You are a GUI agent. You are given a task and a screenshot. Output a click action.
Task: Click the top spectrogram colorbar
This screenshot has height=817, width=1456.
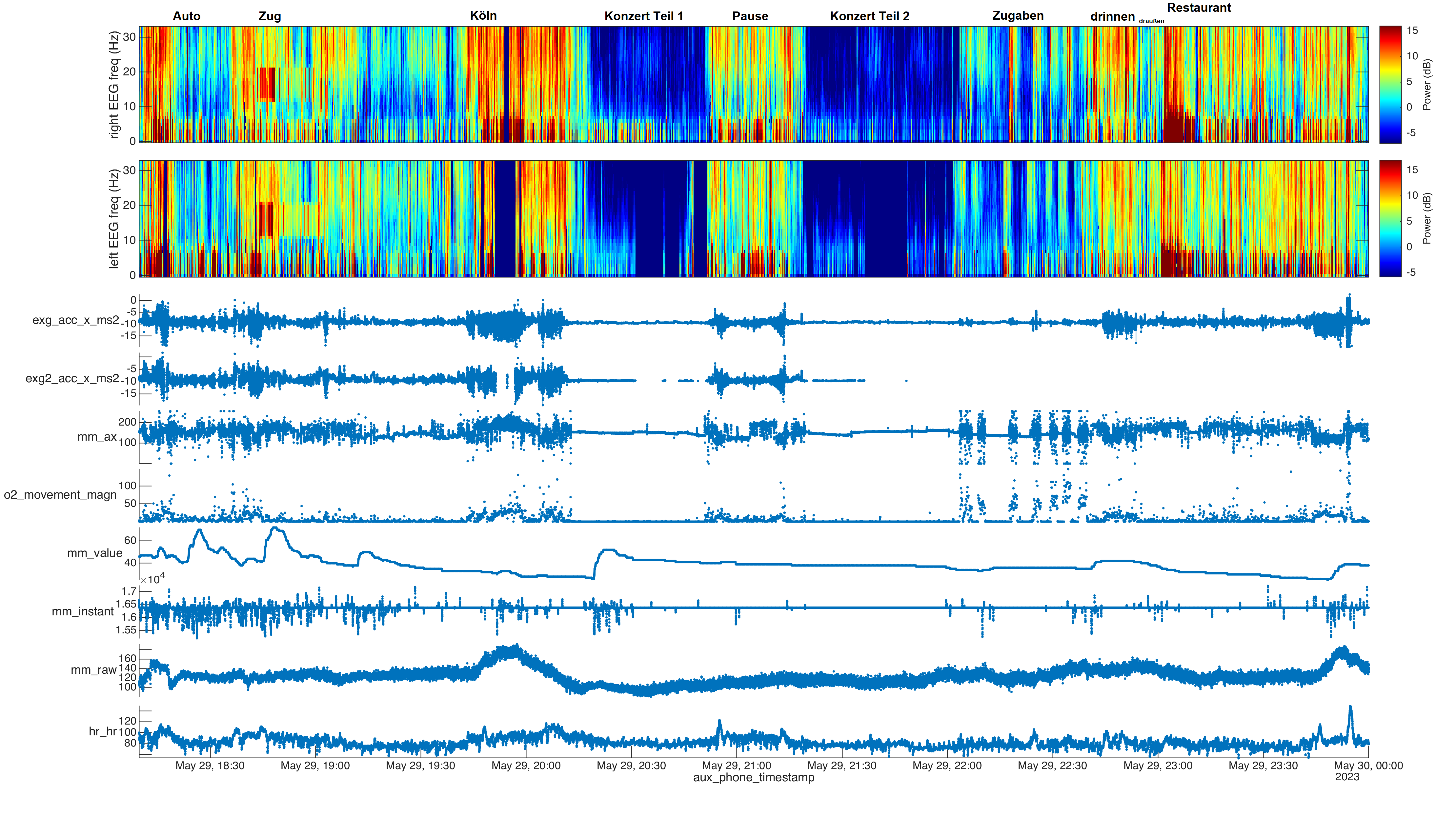click(1390, 84)
